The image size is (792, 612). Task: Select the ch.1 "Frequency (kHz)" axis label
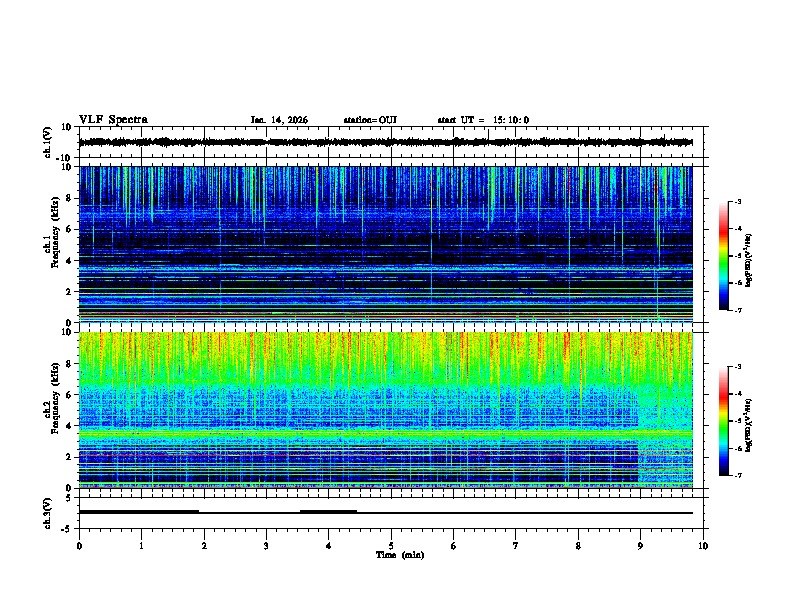(x=55, y=233)
